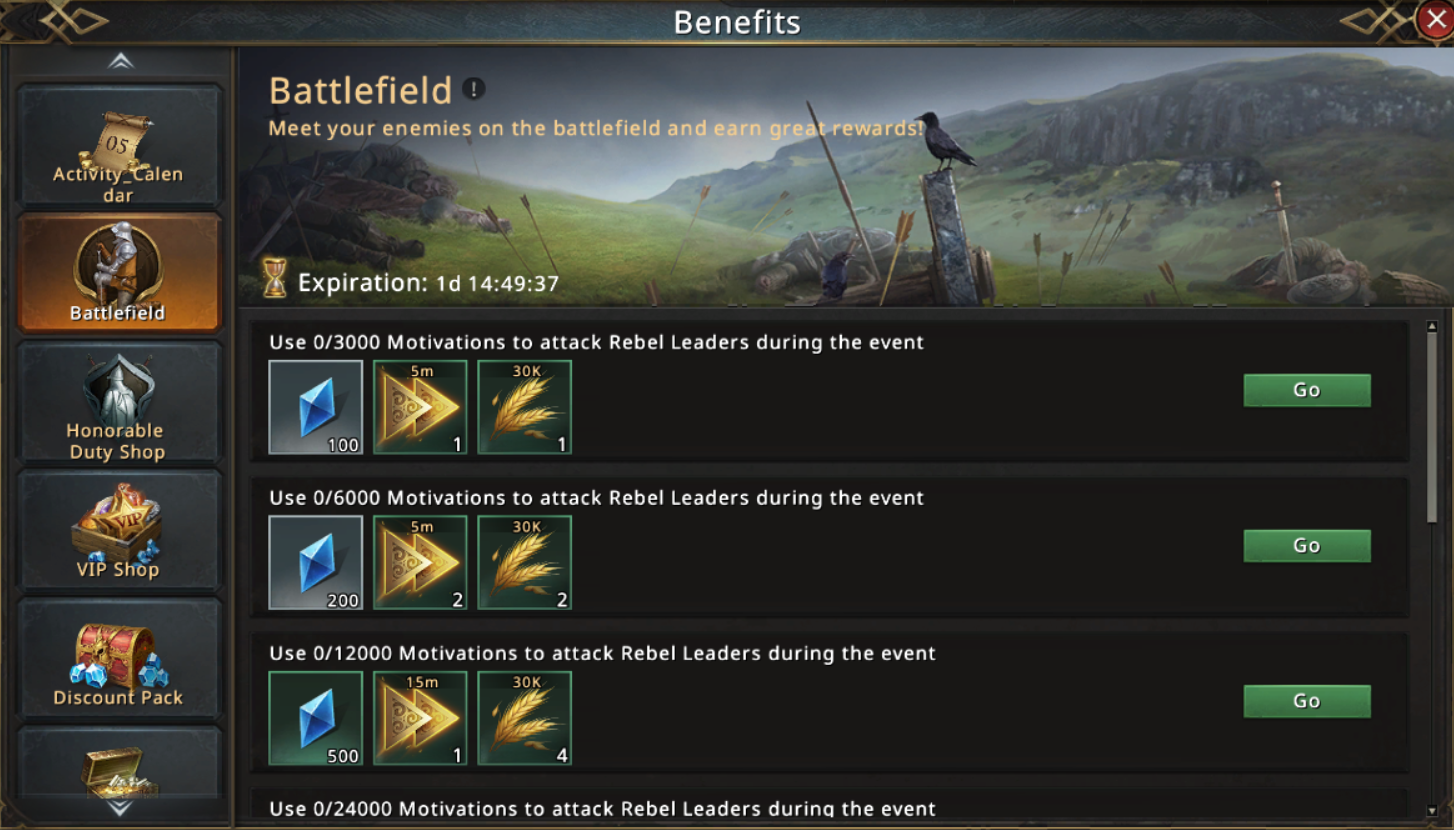Image resolution: width=1454 pixels, height=830 pixels.
Task: Click Go for the 3000 Motivations task
Action: (1307, 390)
